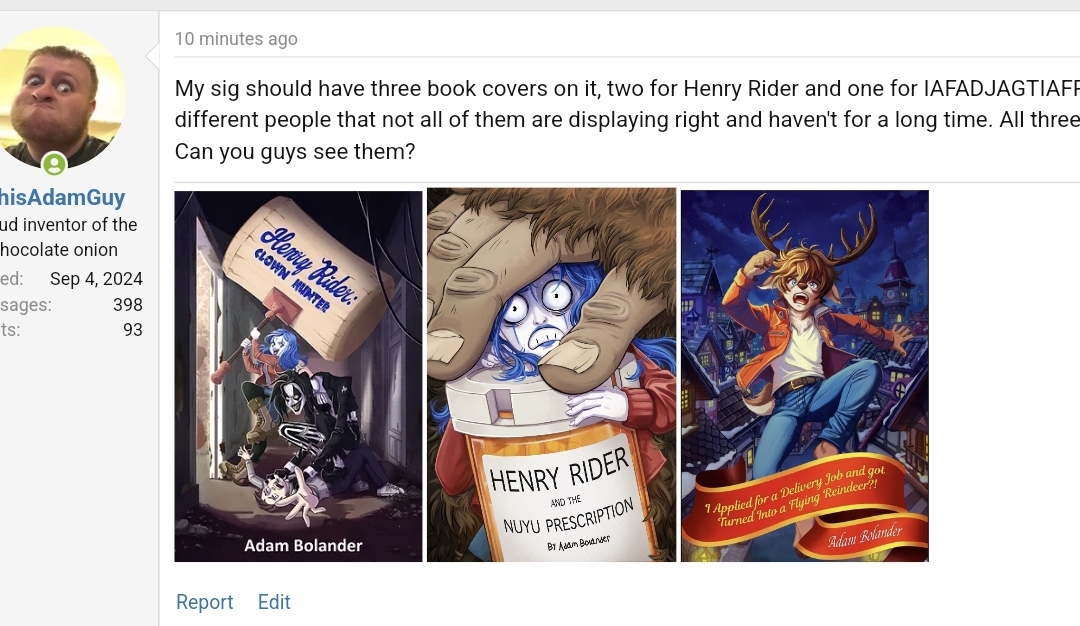Click the messages count 398
The image size is (1080, 626).
pyautogui.click(x=127, y=304)
